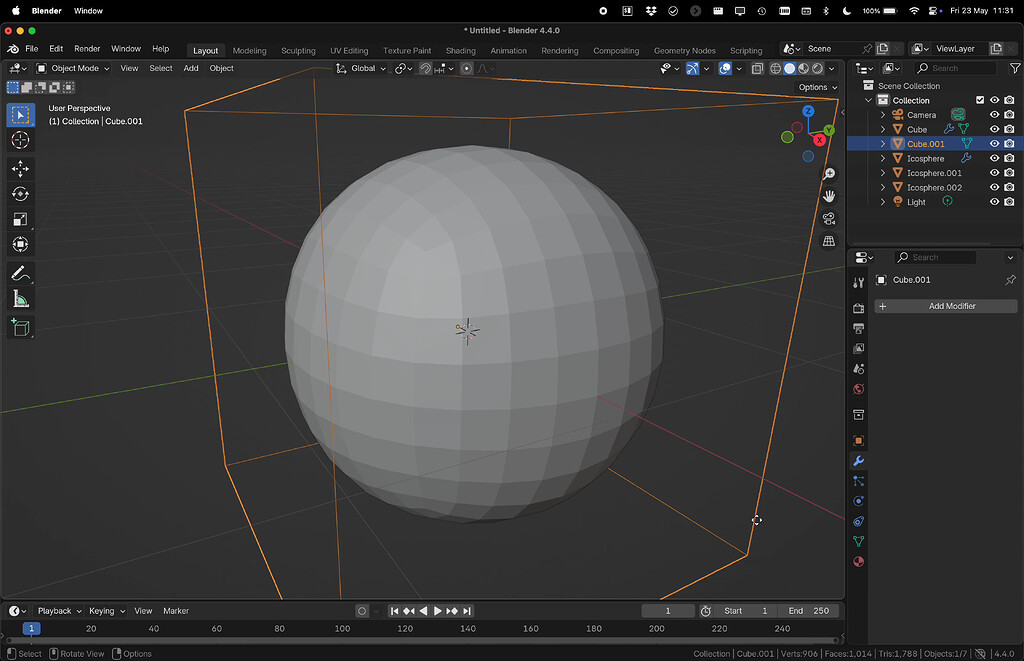Toggle X-ray display in viewport header
Viewport: 1024px width, 661px height.
[757, 69]
